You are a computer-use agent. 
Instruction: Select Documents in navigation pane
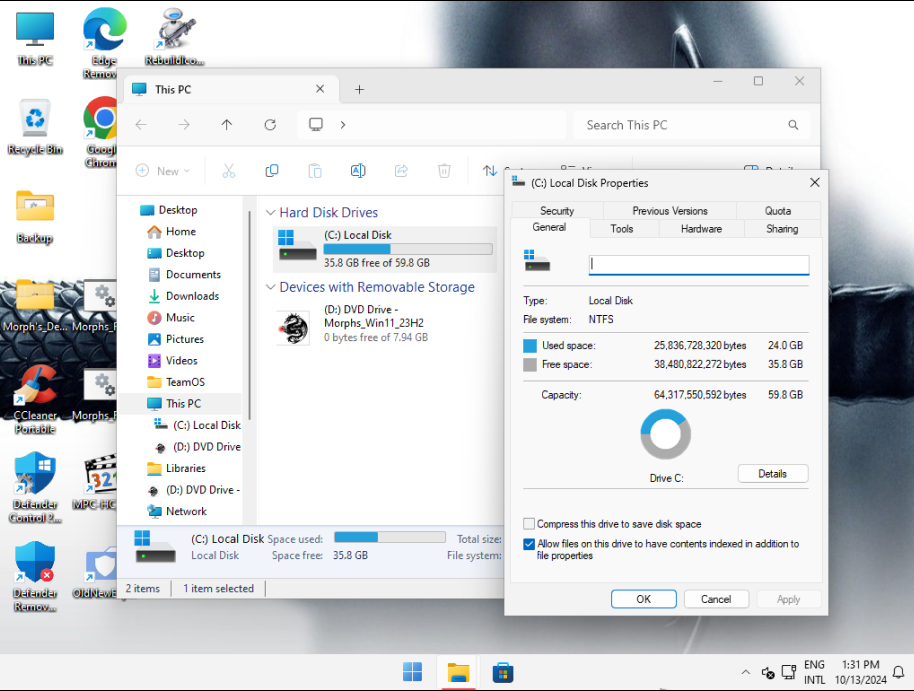coord(193,275)
